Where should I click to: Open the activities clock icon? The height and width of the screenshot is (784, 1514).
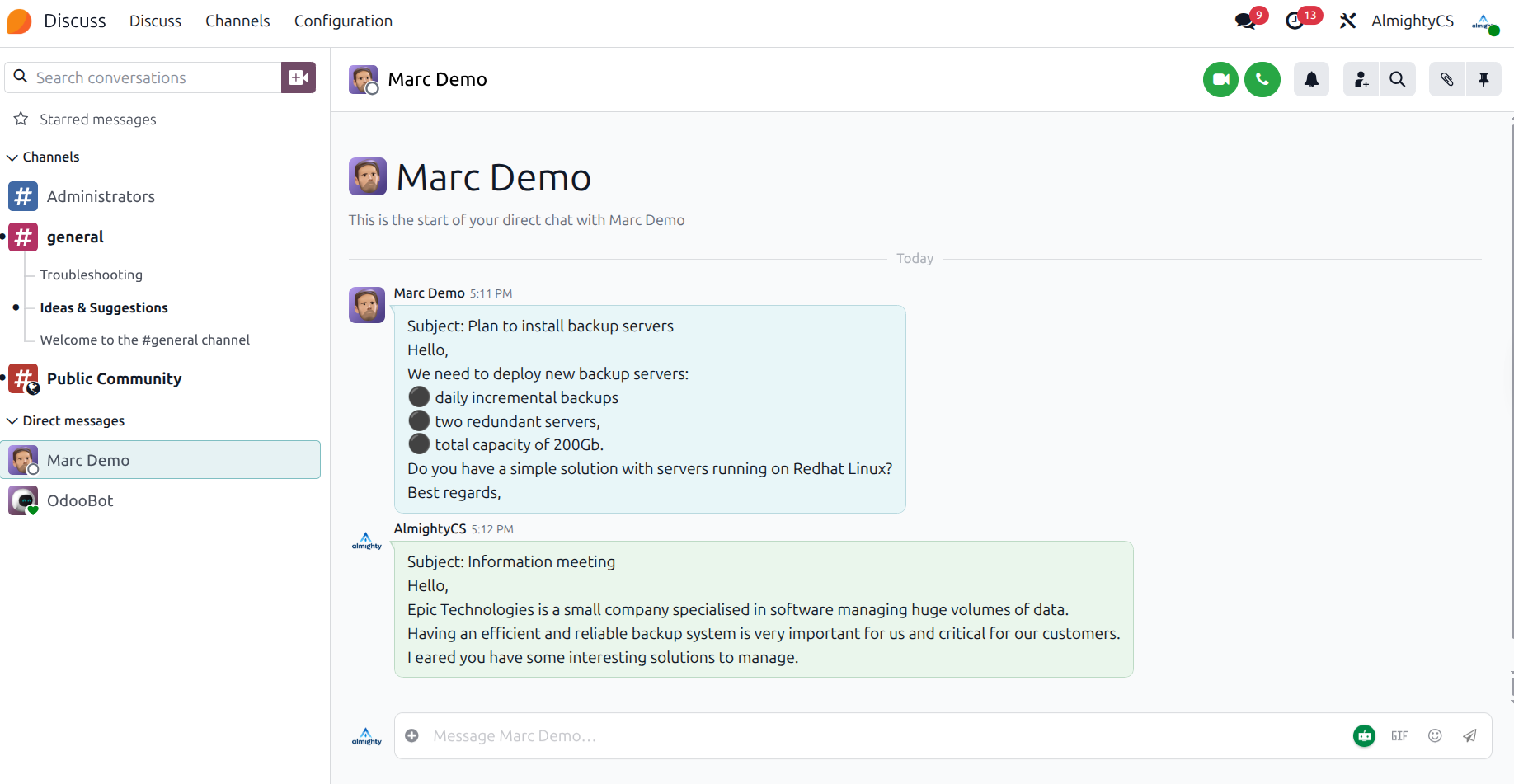coord(1295,21)
